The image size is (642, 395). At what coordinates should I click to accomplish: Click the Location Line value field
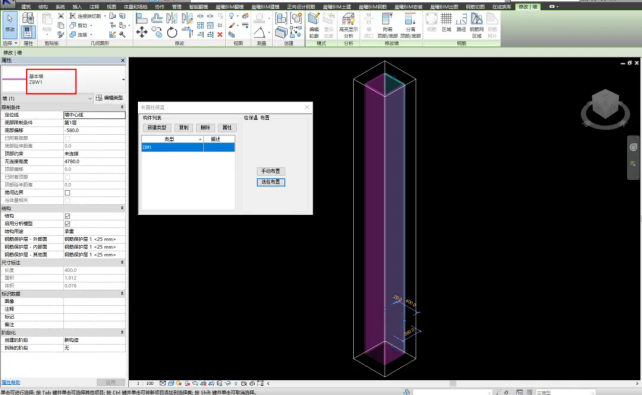coord(95,115)
